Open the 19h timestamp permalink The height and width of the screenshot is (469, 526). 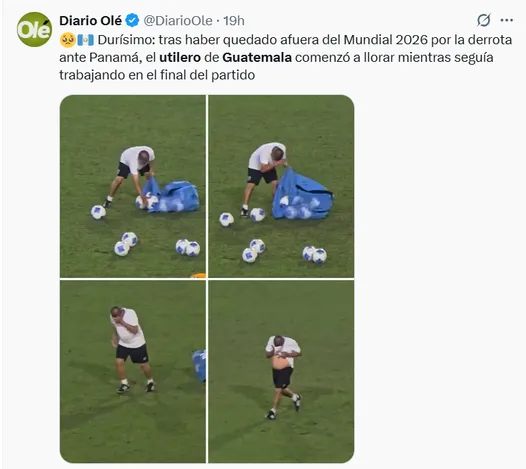coord(234,21)
